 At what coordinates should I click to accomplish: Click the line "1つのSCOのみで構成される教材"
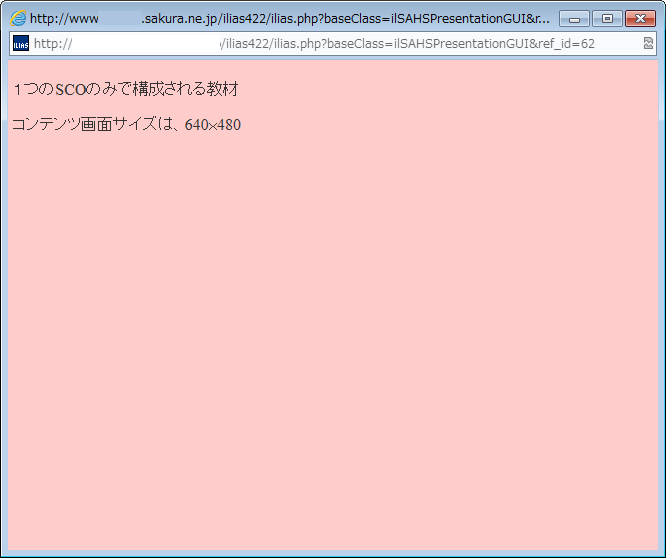click(125, 90)
